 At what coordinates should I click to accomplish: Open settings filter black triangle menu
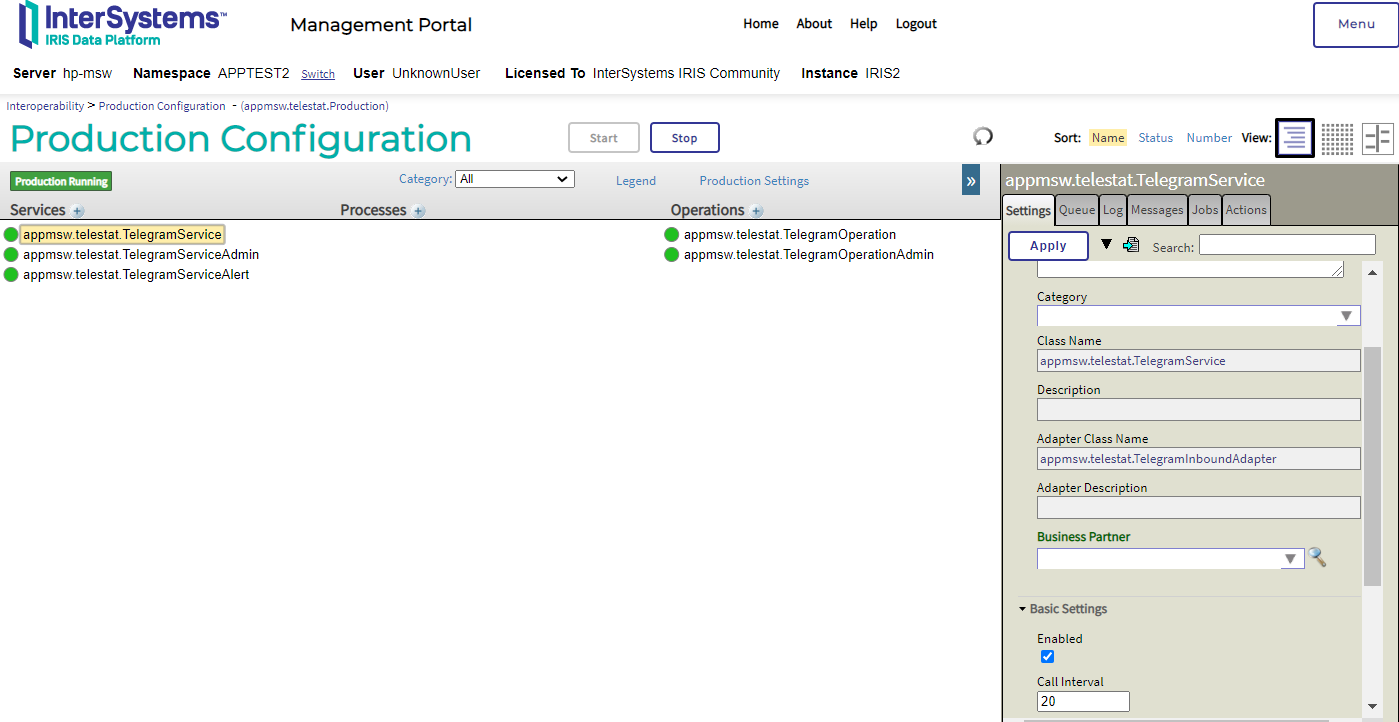coord(1106,244)
